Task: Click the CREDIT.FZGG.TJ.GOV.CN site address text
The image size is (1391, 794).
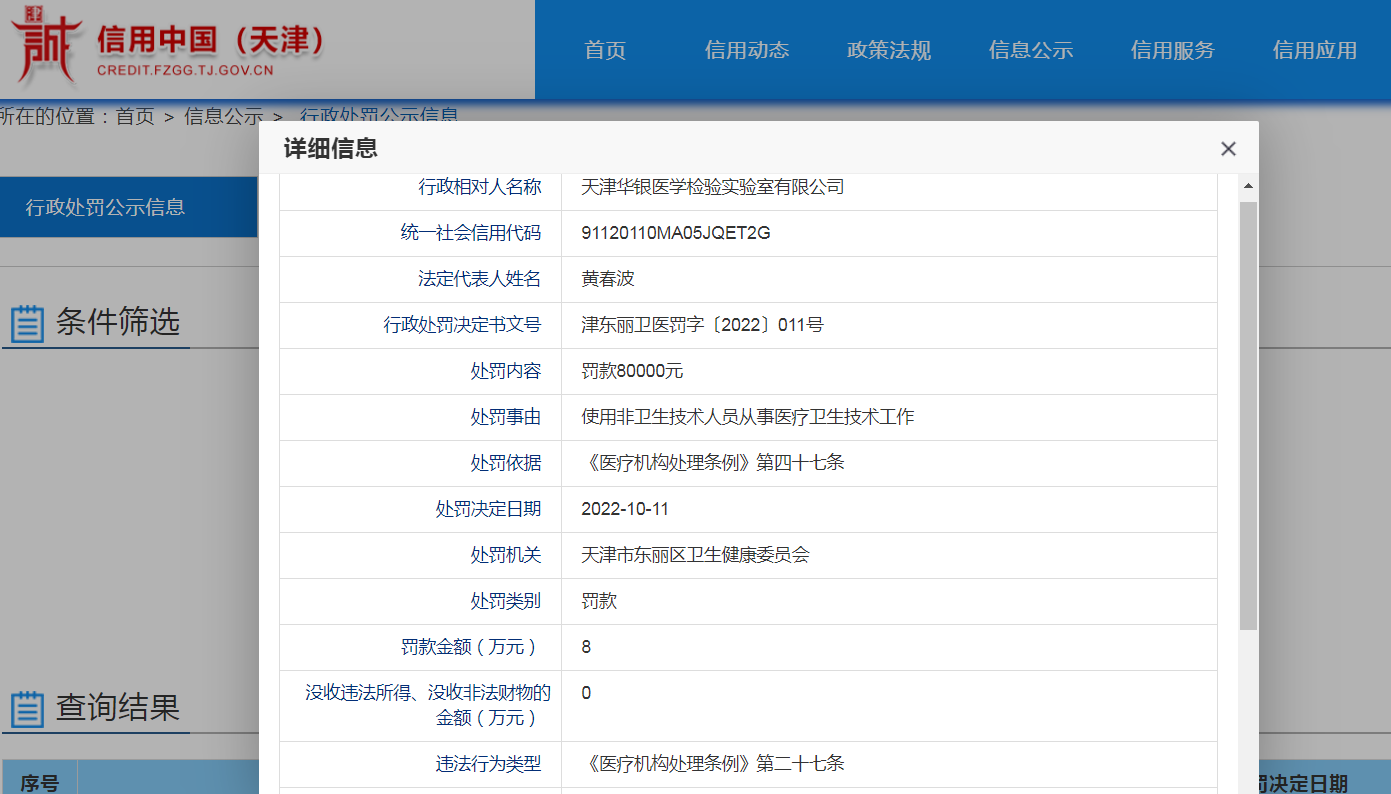Action: pos(185,71)
